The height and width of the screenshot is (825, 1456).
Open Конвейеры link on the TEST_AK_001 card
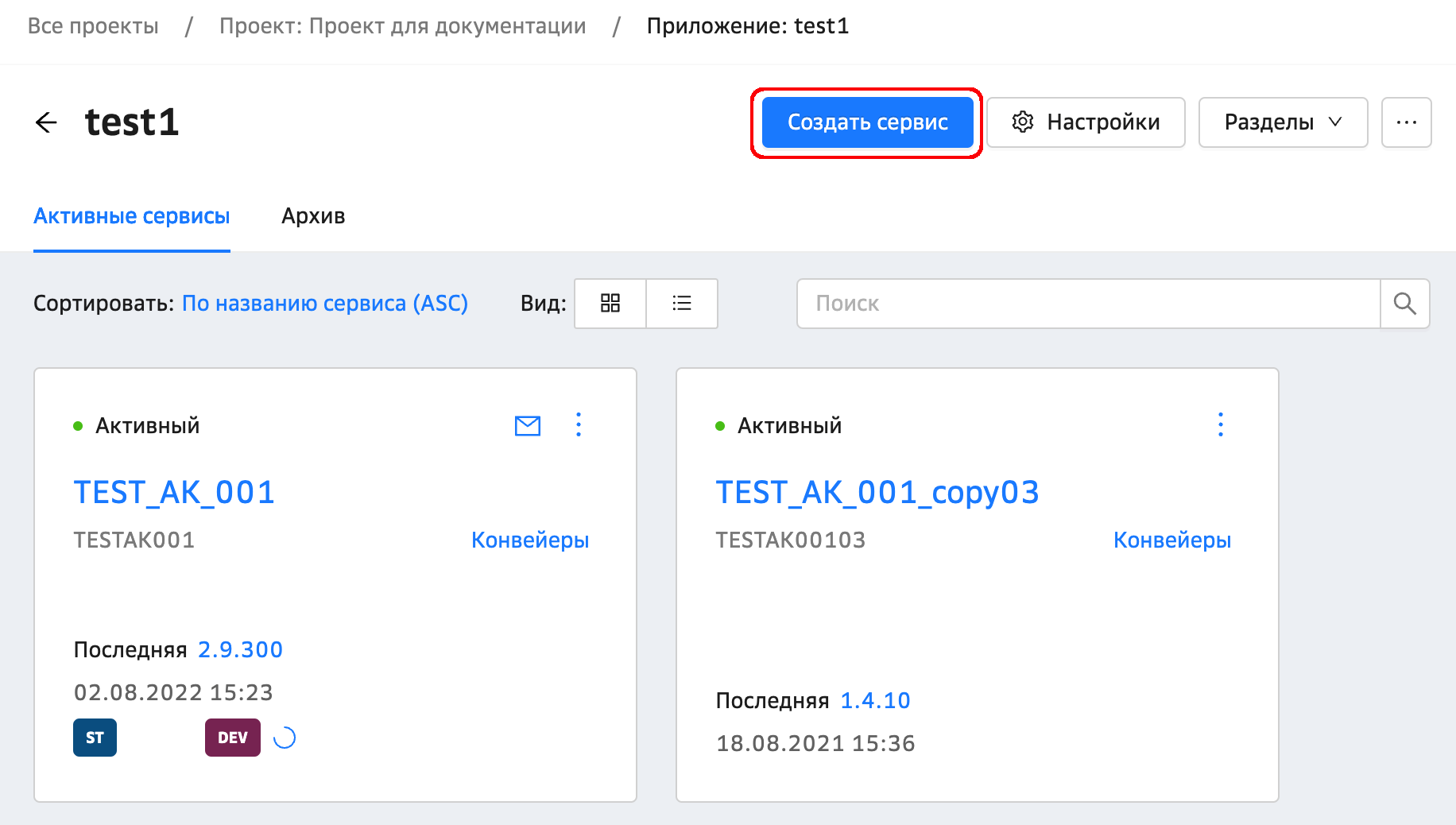point(530,540)
